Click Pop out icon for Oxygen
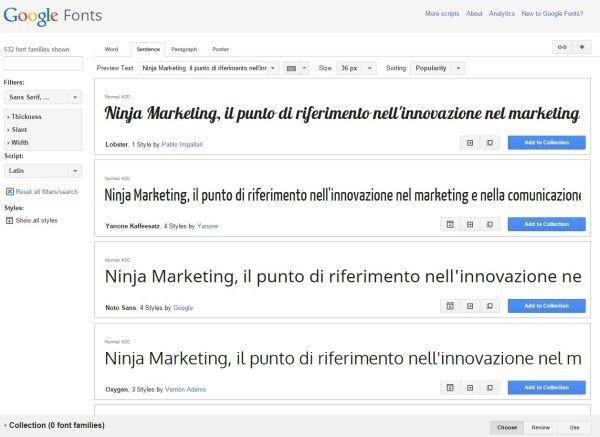This screenshot has width=600, height=437. coord(490,388)
